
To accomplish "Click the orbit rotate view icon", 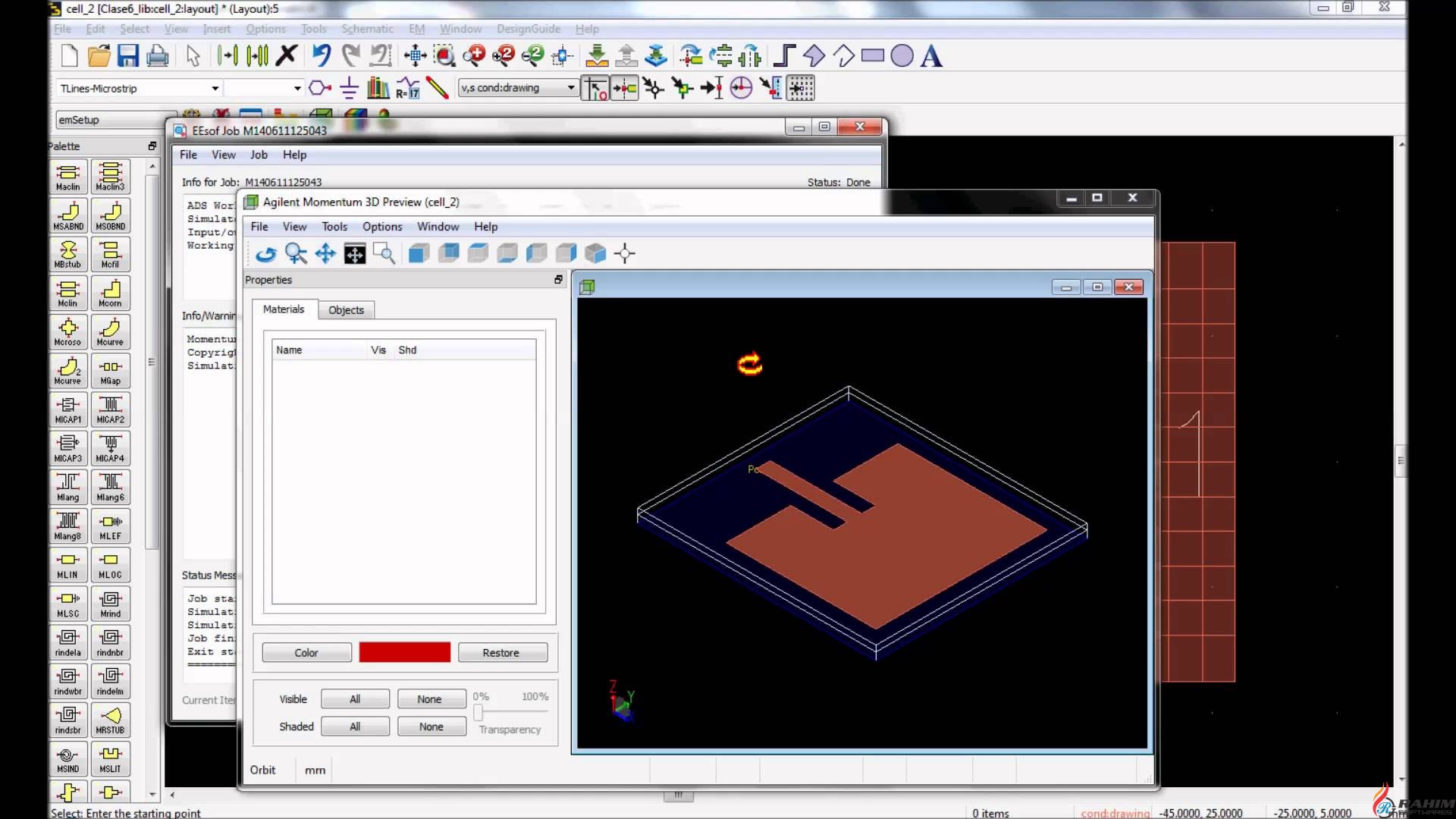I will pyautogui.click(x=265, y=253).
